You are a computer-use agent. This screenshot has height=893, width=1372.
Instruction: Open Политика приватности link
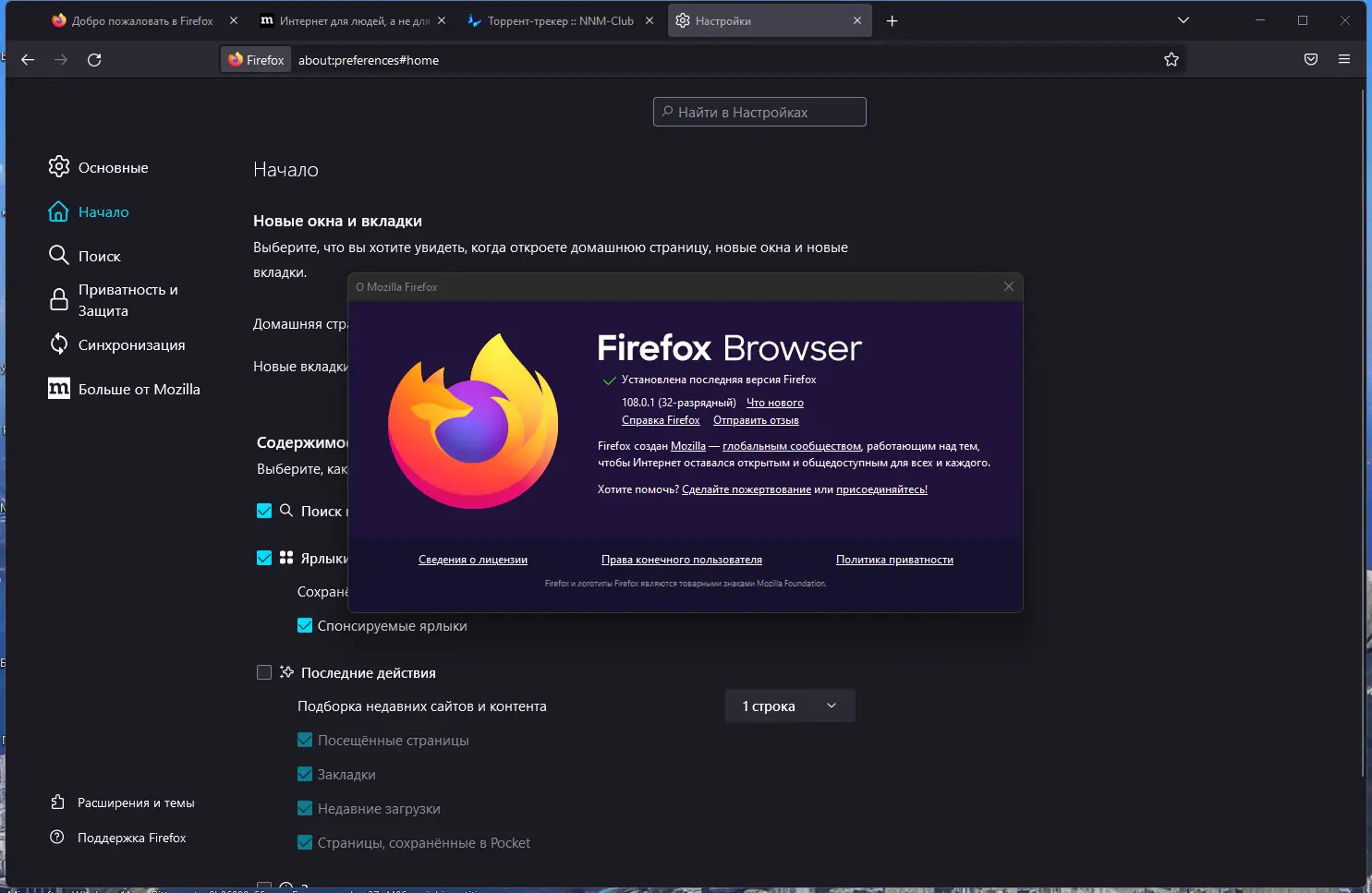[894, 560]
